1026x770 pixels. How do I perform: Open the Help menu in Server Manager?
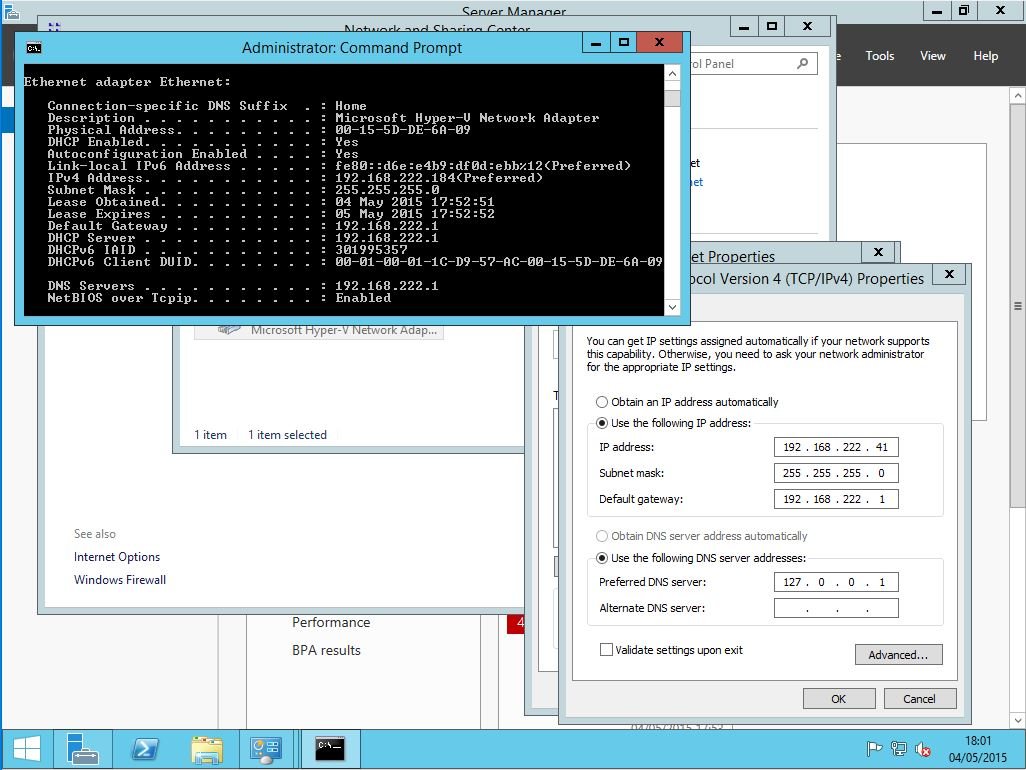click(986, 56)
